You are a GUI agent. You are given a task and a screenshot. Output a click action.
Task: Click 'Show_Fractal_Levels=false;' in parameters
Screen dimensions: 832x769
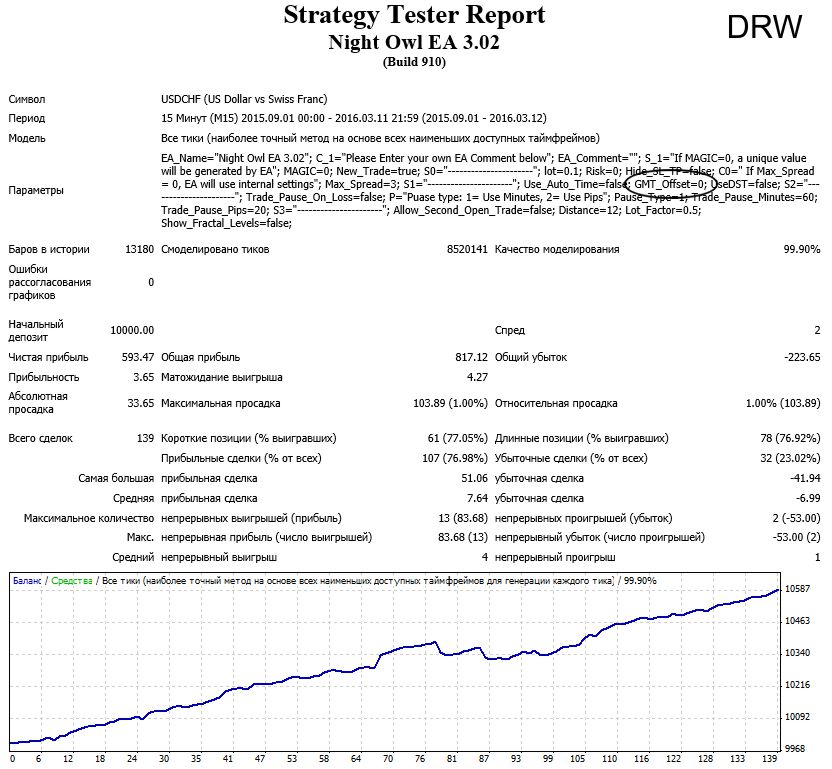[x=227, y=223]
